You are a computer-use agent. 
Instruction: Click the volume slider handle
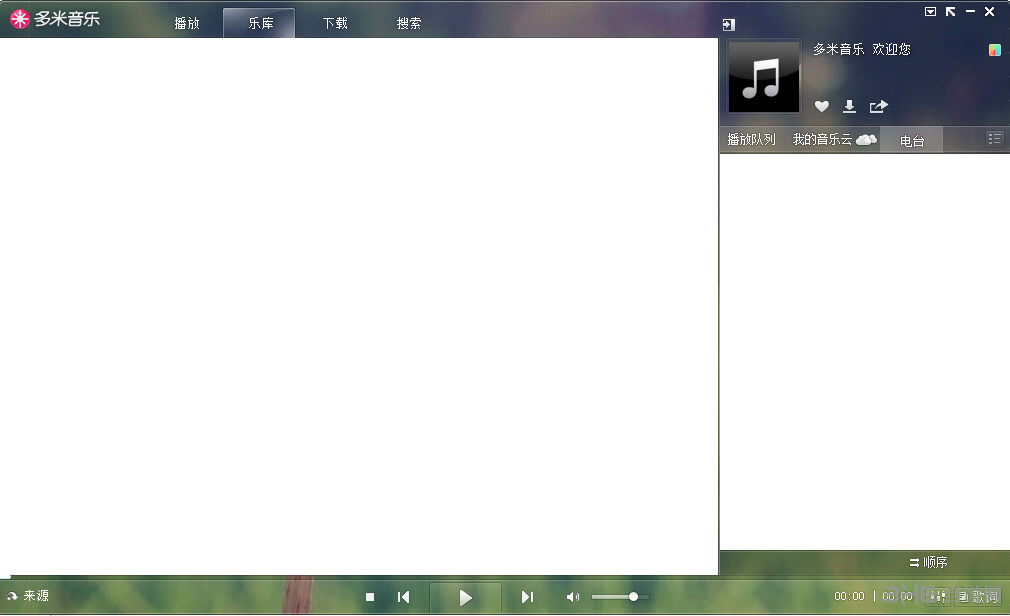(633, 597)
